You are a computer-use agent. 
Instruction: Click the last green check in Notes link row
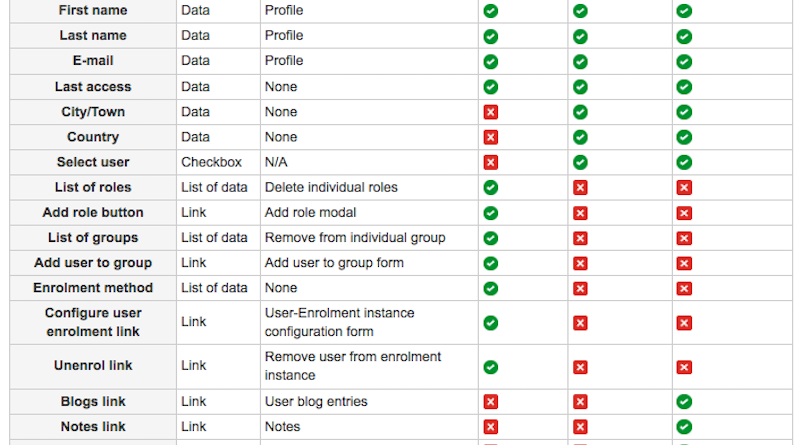click(x=684, y=427)
